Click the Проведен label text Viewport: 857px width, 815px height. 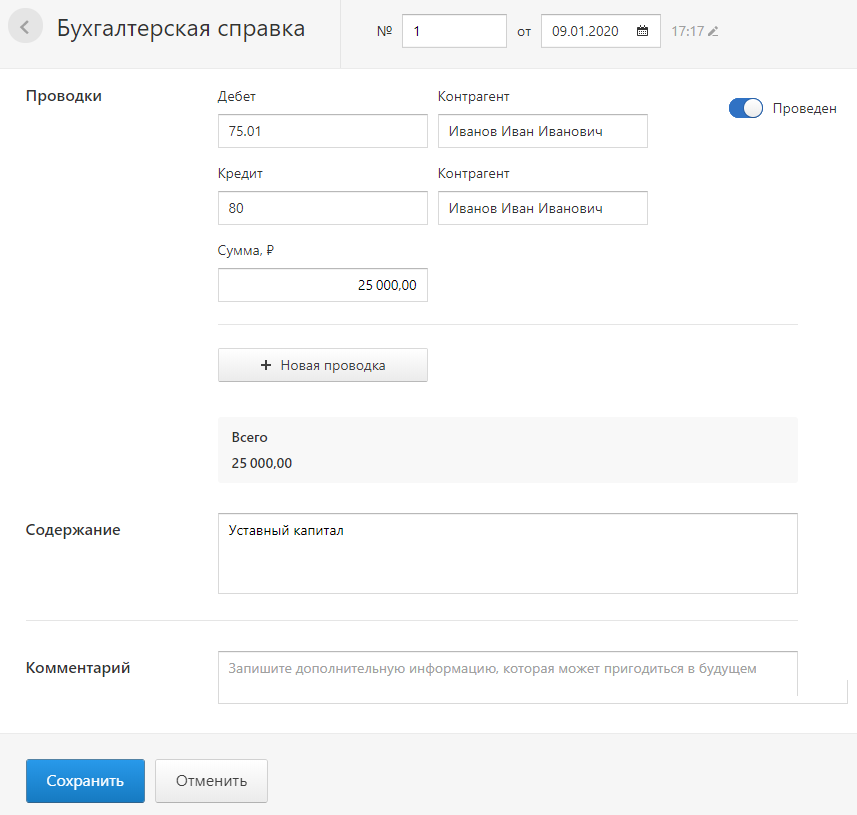coord(805,108)
